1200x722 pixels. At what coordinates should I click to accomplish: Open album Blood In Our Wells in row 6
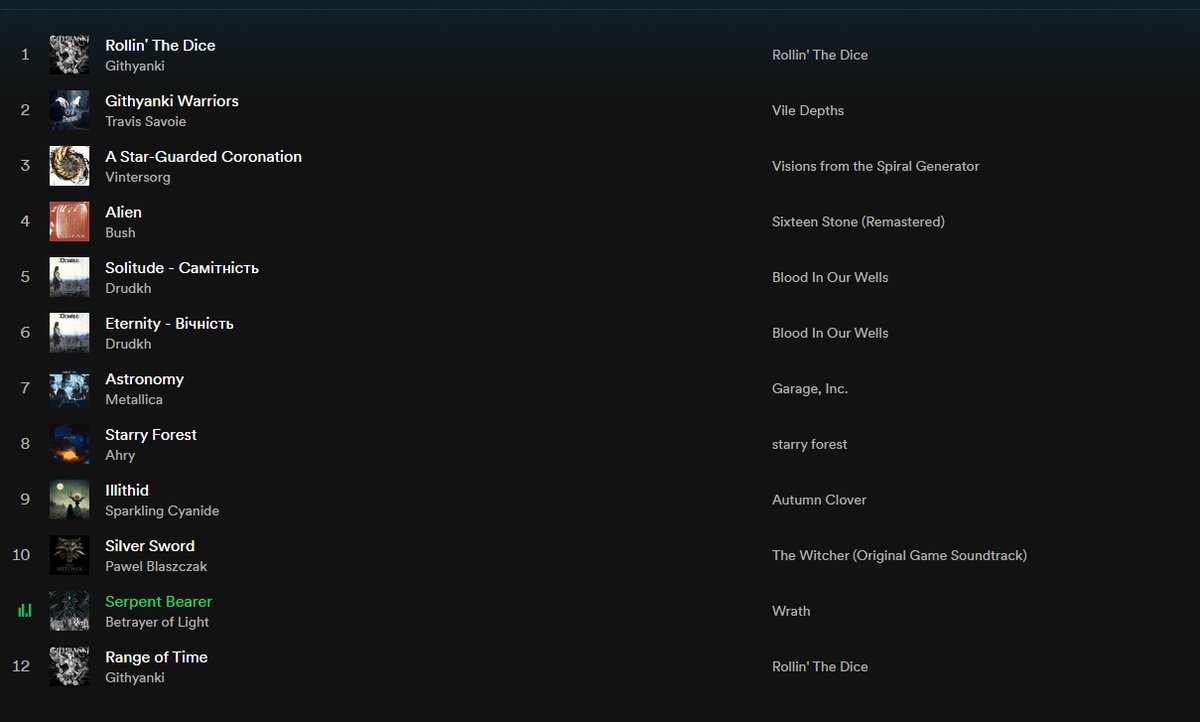pyautogui.click(x=830, y=333)
